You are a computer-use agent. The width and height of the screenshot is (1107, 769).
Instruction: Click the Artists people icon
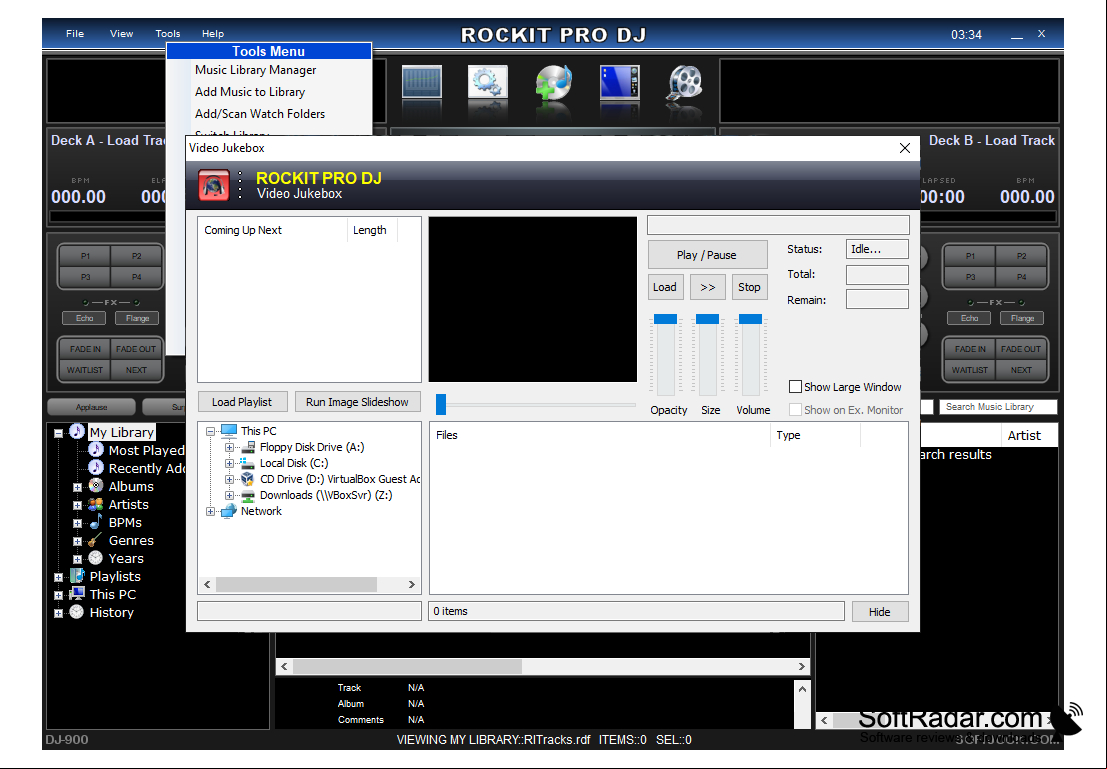(x=96, y=504)
